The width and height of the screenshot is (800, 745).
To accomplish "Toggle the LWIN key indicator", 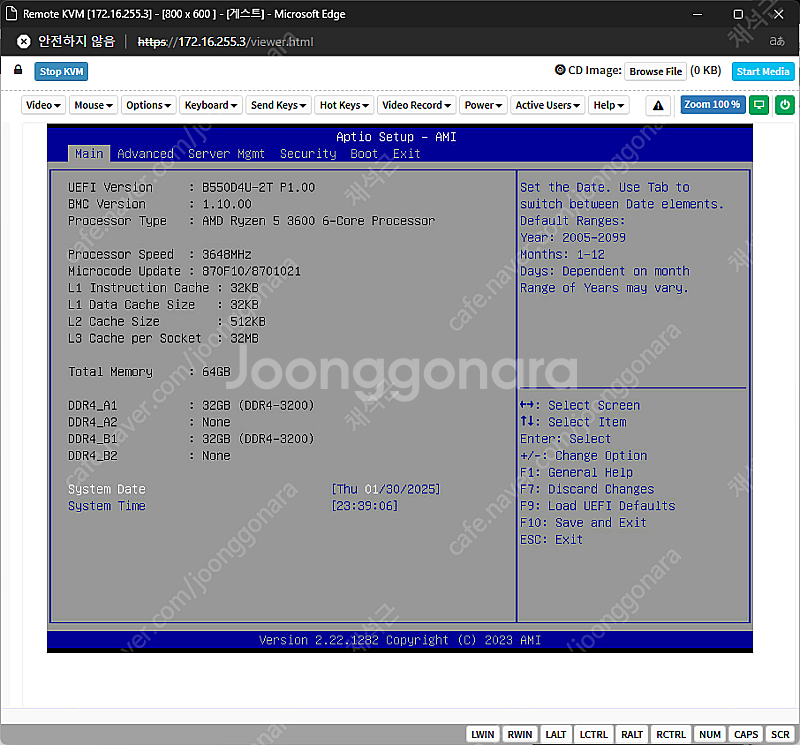I will 482,734.
